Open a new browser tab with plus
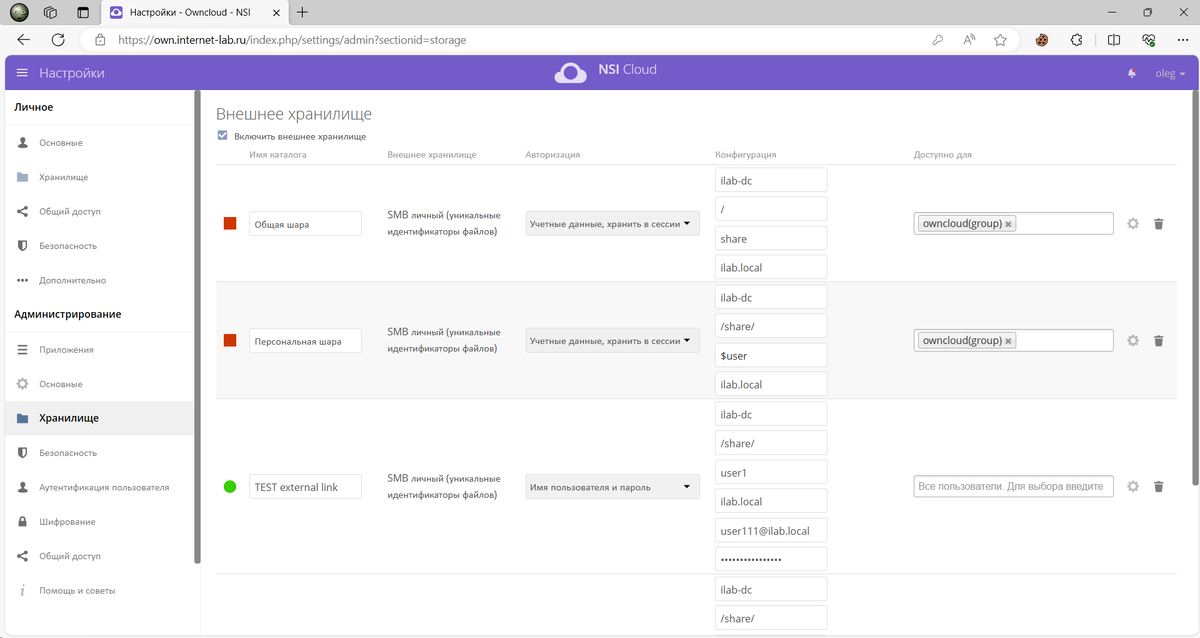1200x638 pixels. (302, 12)
